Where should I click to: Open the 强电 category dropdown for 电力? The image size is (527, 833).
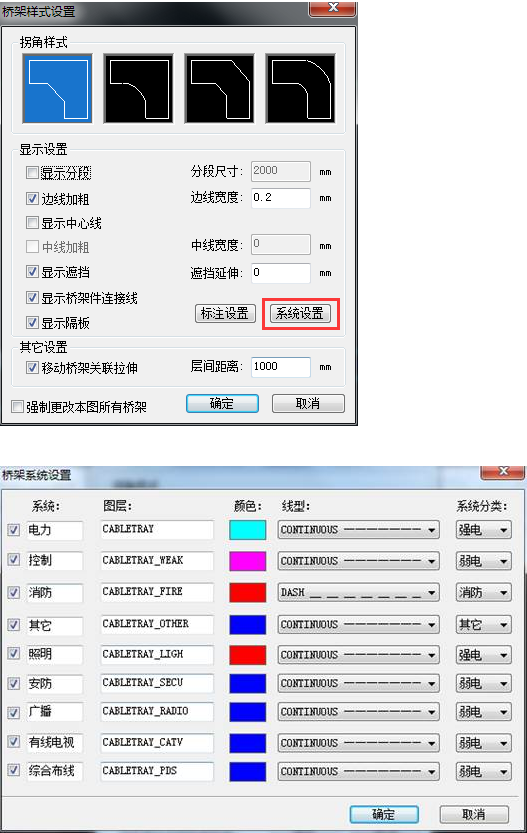coord(483,530)
